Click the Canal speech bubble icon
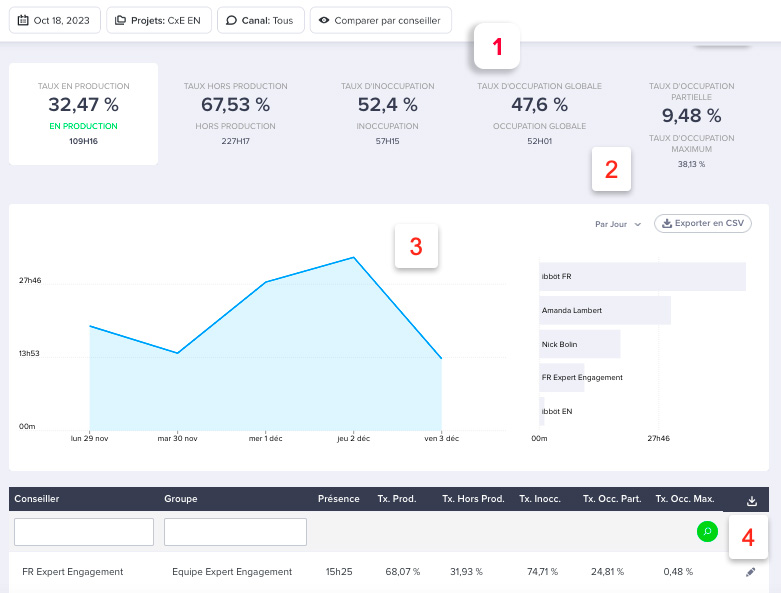The width and height of the screenshot is (781, 593). 231,20
